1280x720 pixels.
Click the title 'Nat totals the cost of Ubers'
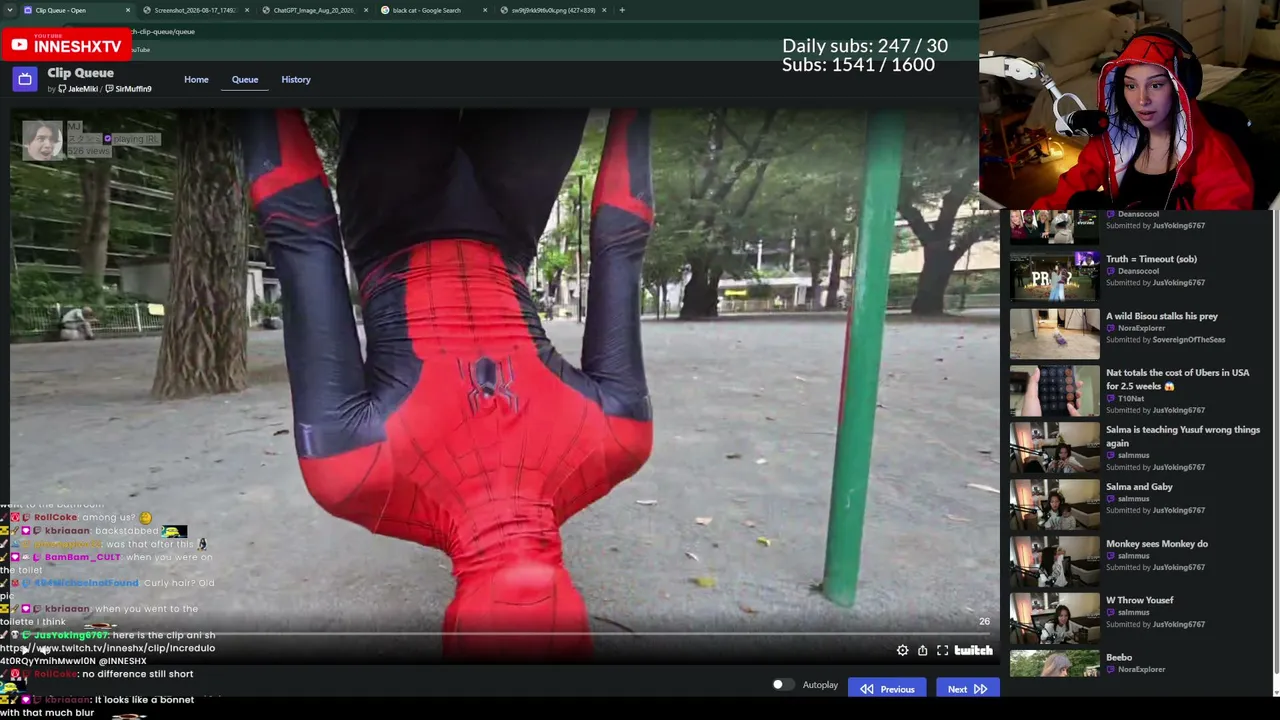pyautogui.click(x=1177, y=379)
